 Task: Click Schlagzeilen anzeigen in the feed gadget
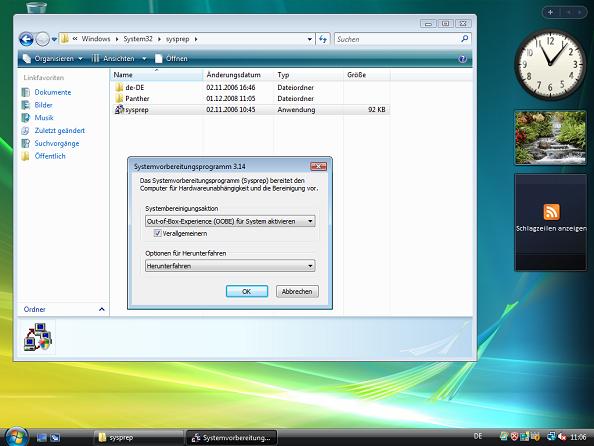coord(551,228)
